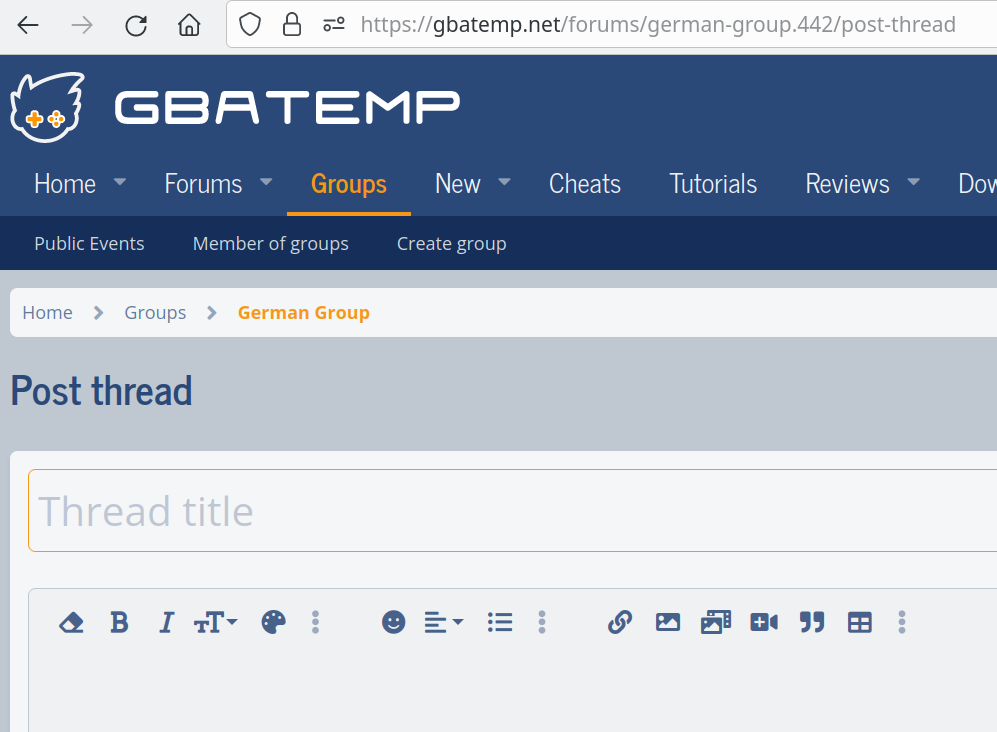The height and width of the screenshot is (732, 997).
Task: Click into the message editor body
Action: [512, 693]
